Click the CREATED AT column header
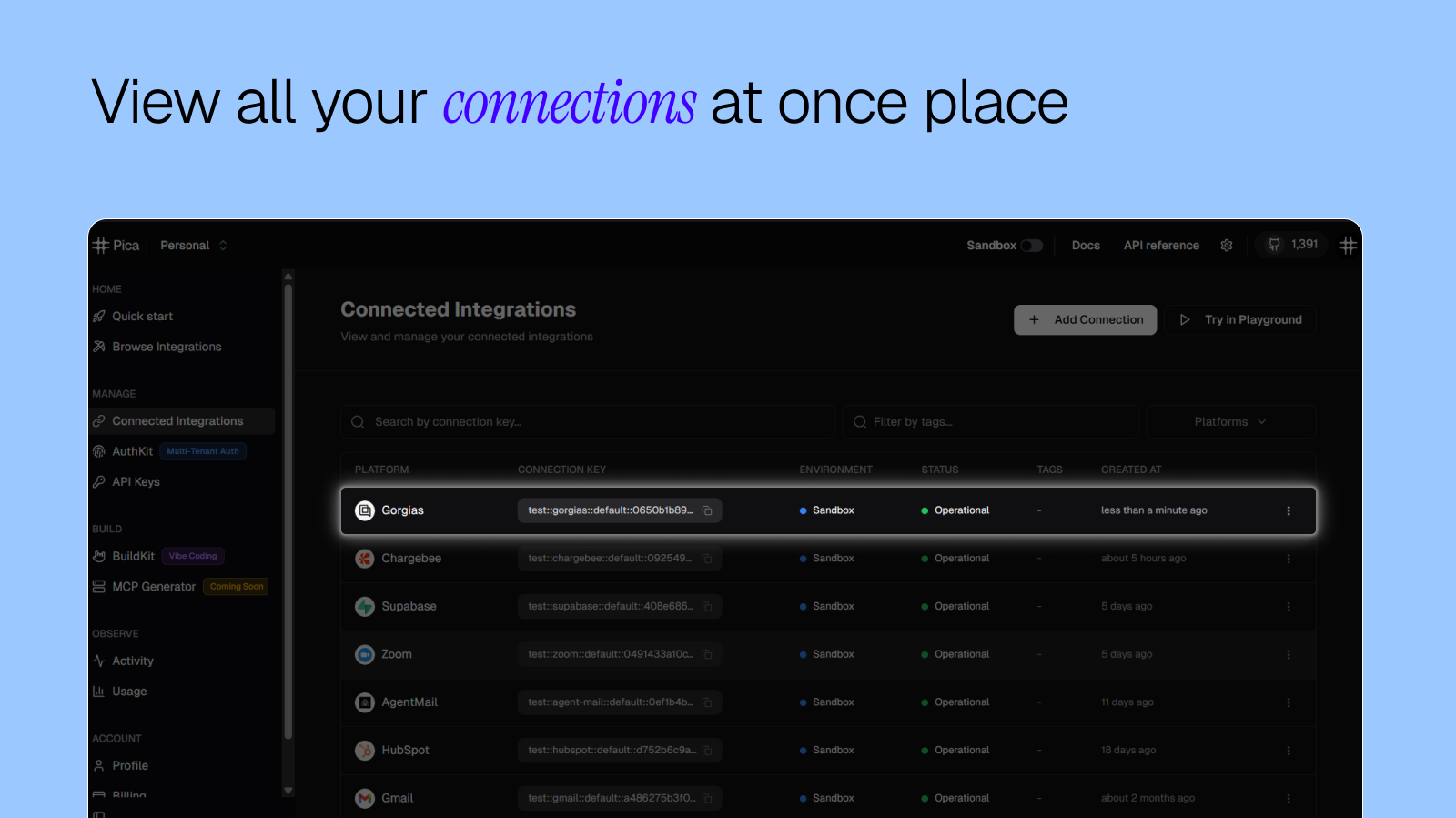Image resolution: width=1456 pixels, height=818 pixels. (x=1131, y=470)
